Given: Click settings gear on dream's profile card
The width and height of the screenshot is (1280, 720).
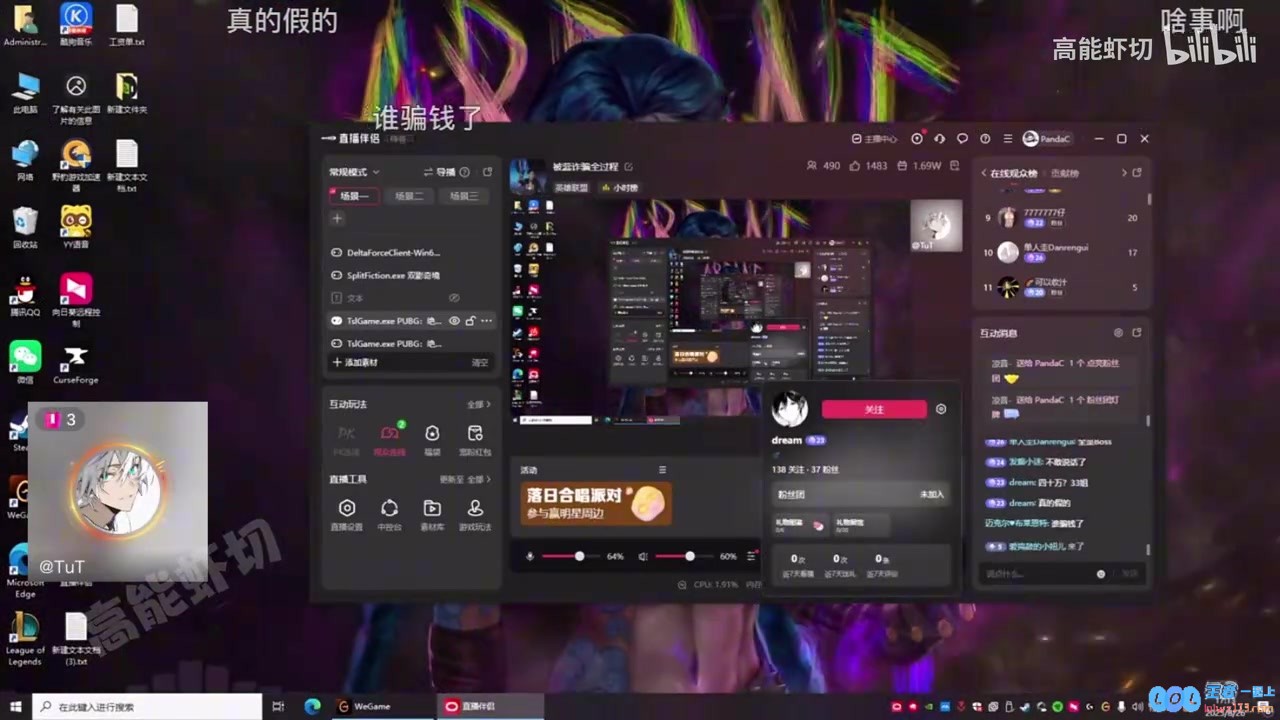Looking at the screenshot, I should 941,409.
